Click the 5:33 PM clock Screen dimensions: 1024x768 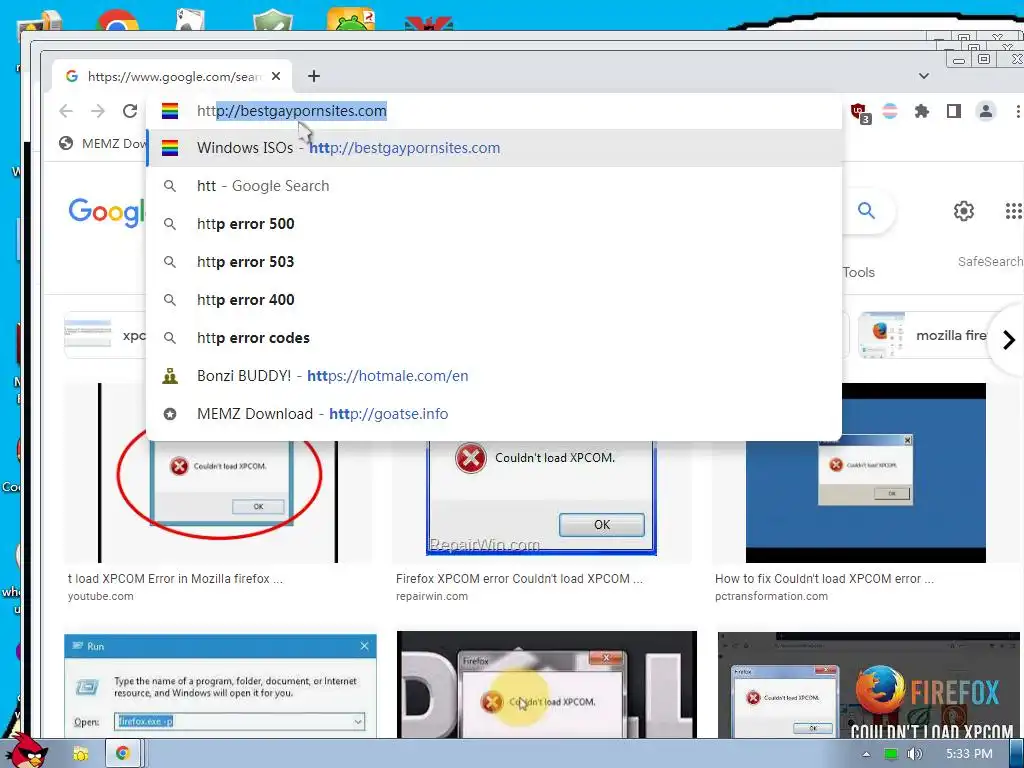point(969,754)
